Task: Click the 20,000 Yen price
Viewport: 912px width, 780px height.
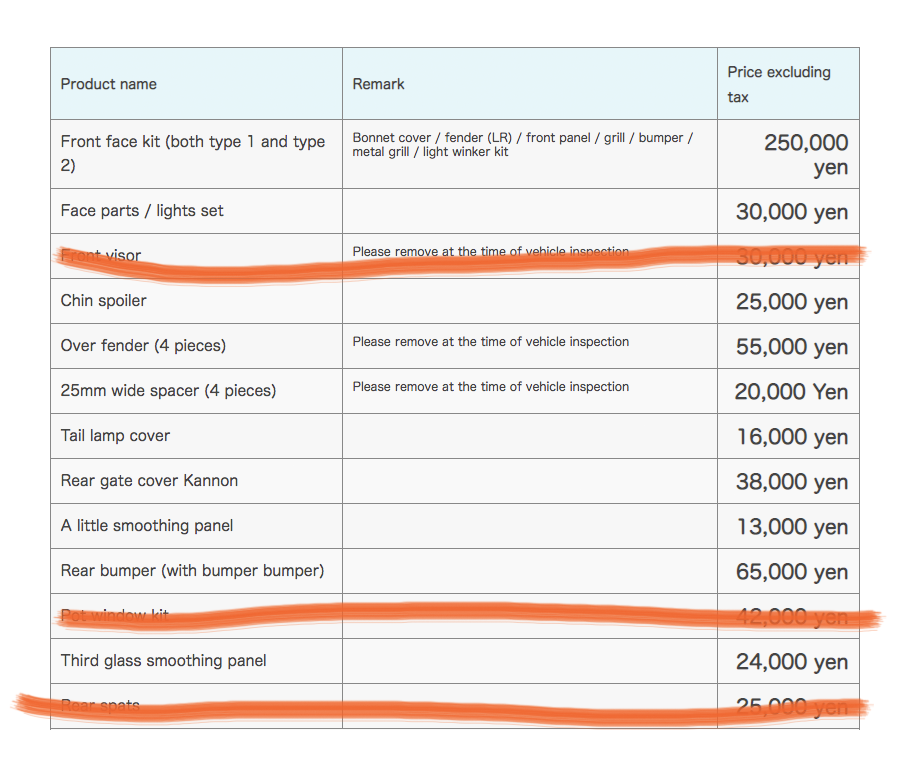Action: (791, 392)
